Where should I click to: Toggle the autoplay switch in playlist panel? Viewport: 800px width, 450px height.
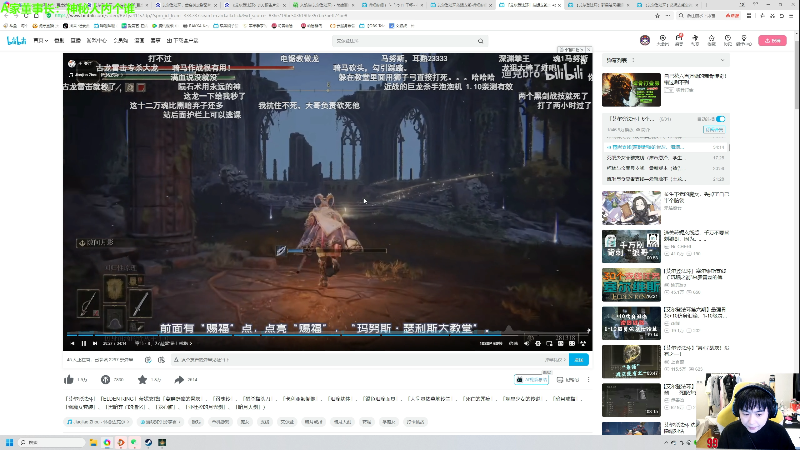720,119
